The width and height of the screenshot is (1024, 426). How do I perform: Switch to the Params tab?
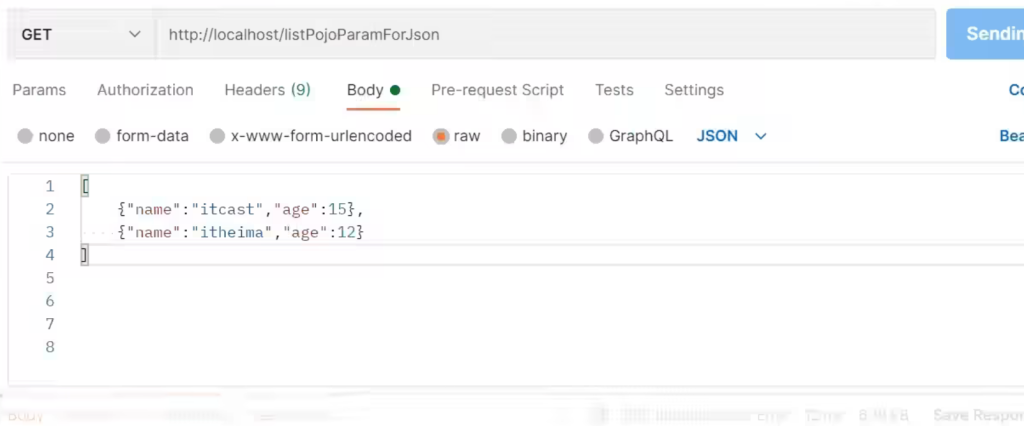(39, 90)
